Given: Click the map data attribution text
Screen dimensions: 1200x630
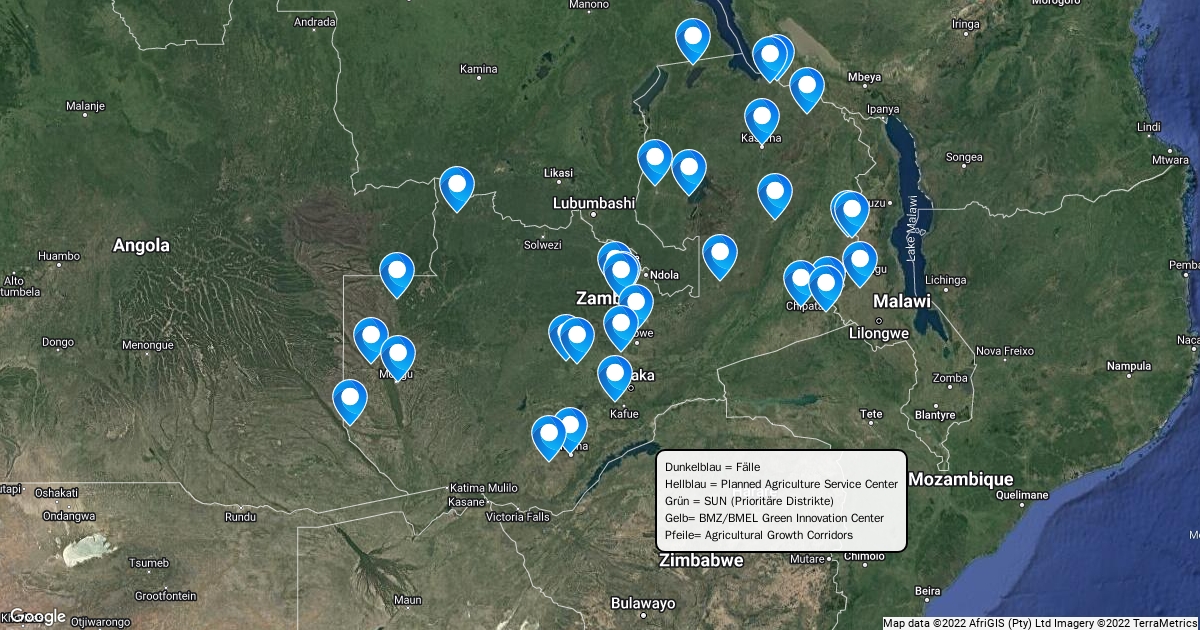Looking at the screenshot, I should point(1040,623).
